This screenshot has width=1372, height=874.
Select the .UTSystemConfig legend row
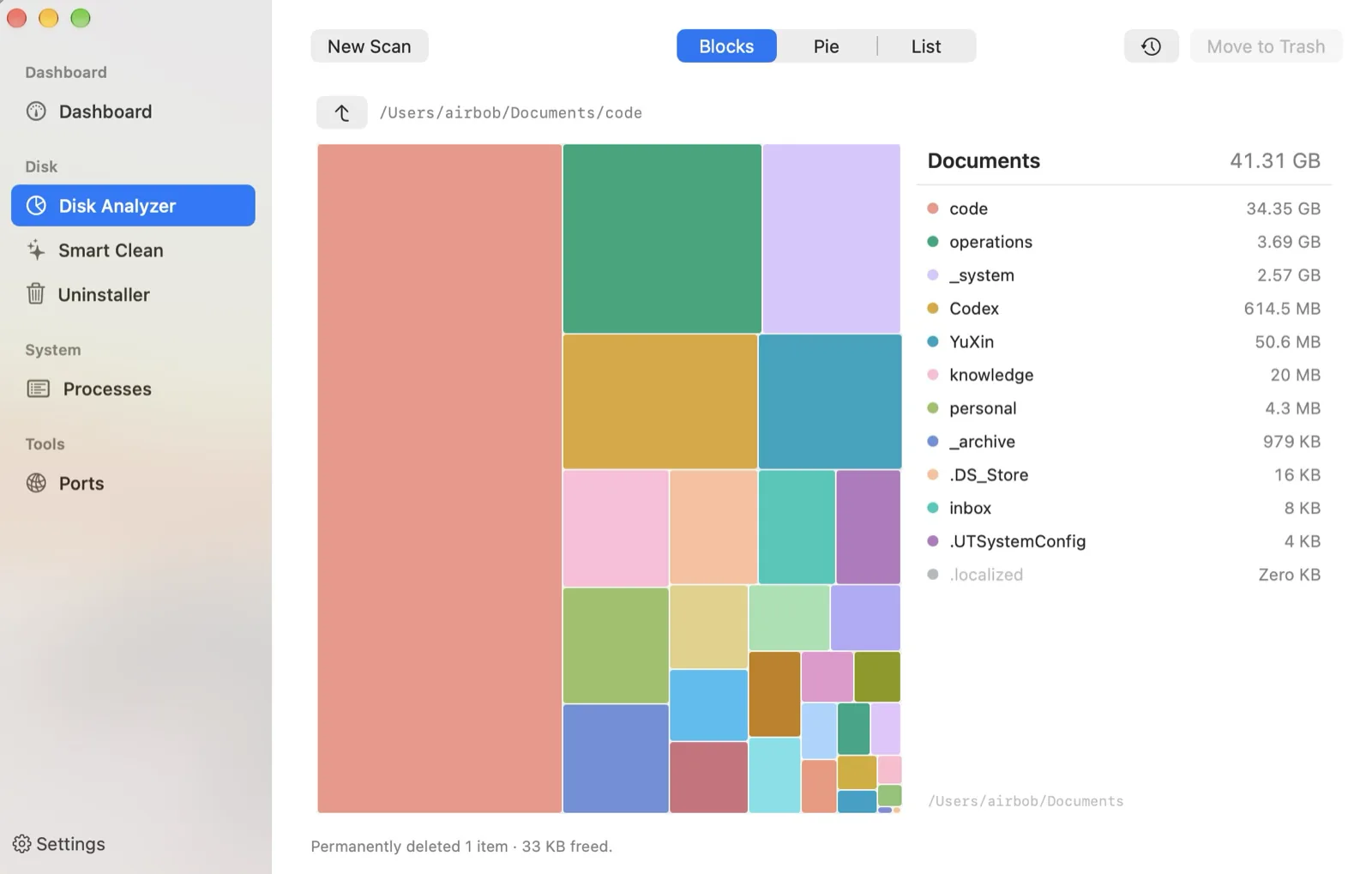coord(1123,541)
